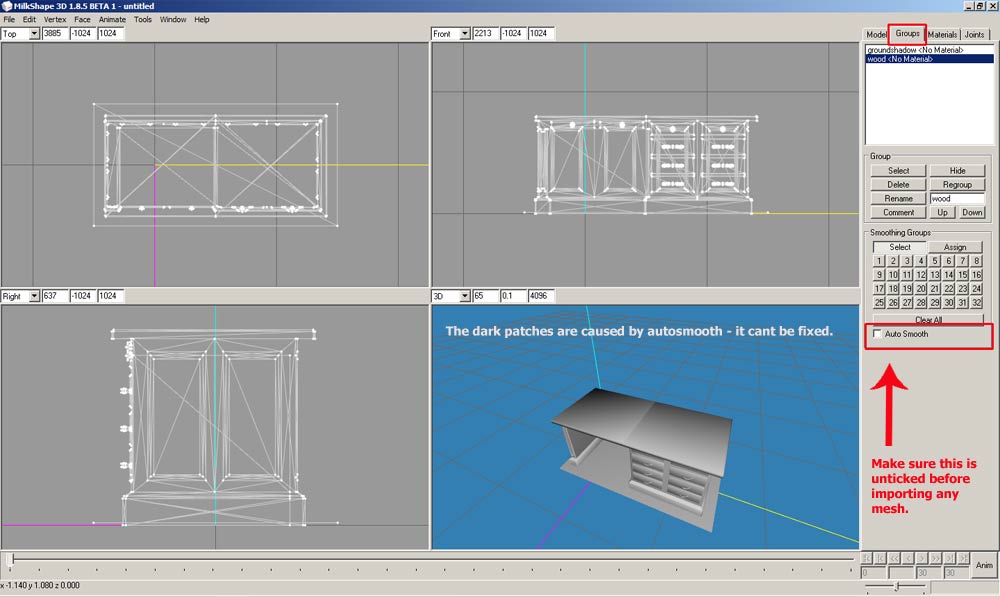Click the Regroup button
The image size is (1000, 597).
tap(957, 185)
